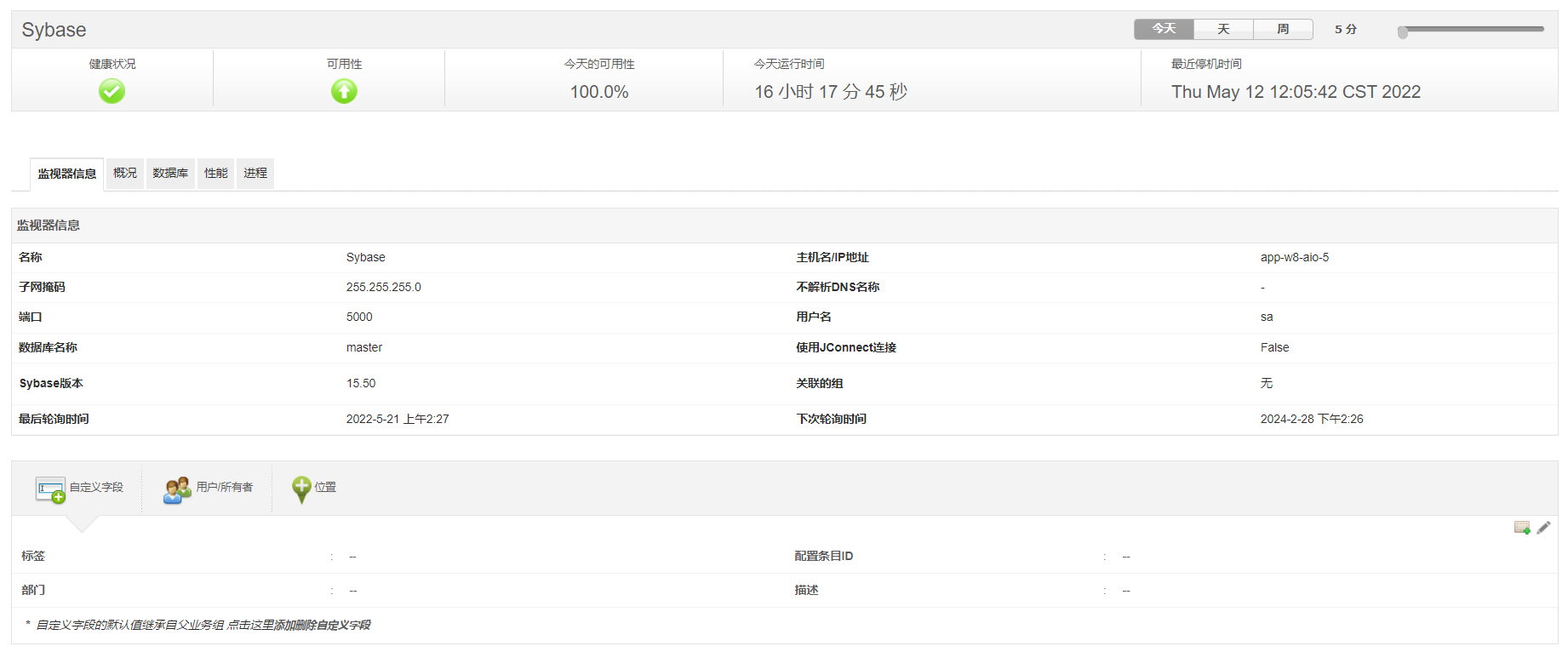The image size is (1568, 652).
Task: Click the Sybase版本 label
Action: (51, 383)
